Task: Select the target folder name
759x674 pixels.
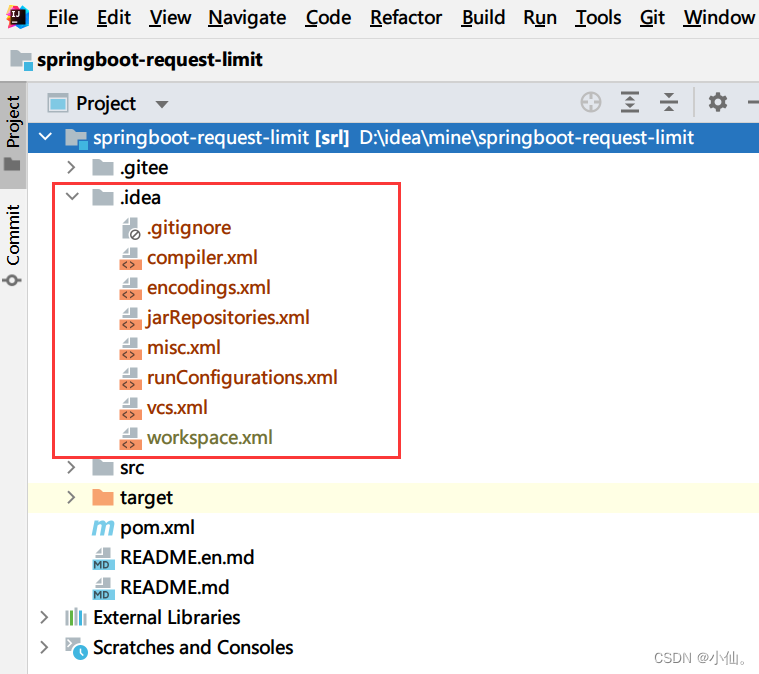Action: coord(146,498)
